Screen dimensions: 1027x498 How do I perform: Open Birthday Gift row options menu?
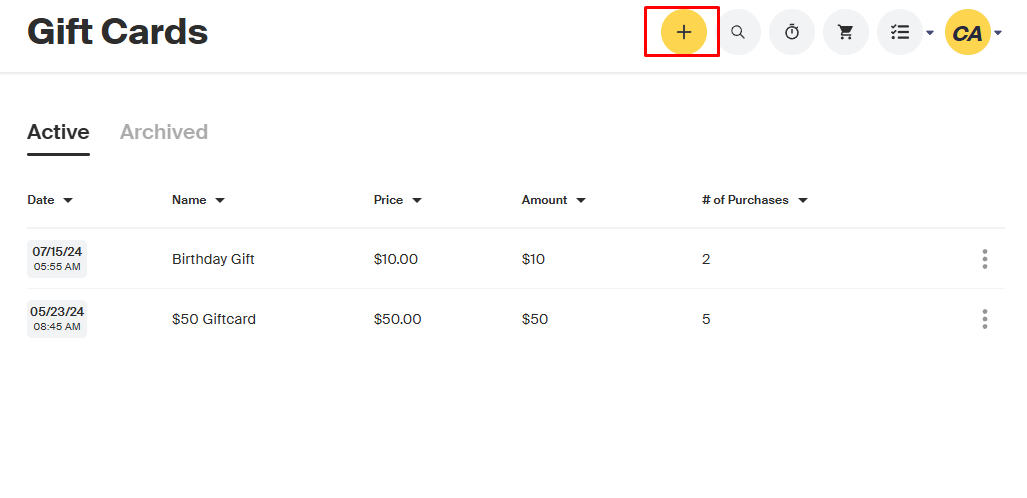click(984, 259)
